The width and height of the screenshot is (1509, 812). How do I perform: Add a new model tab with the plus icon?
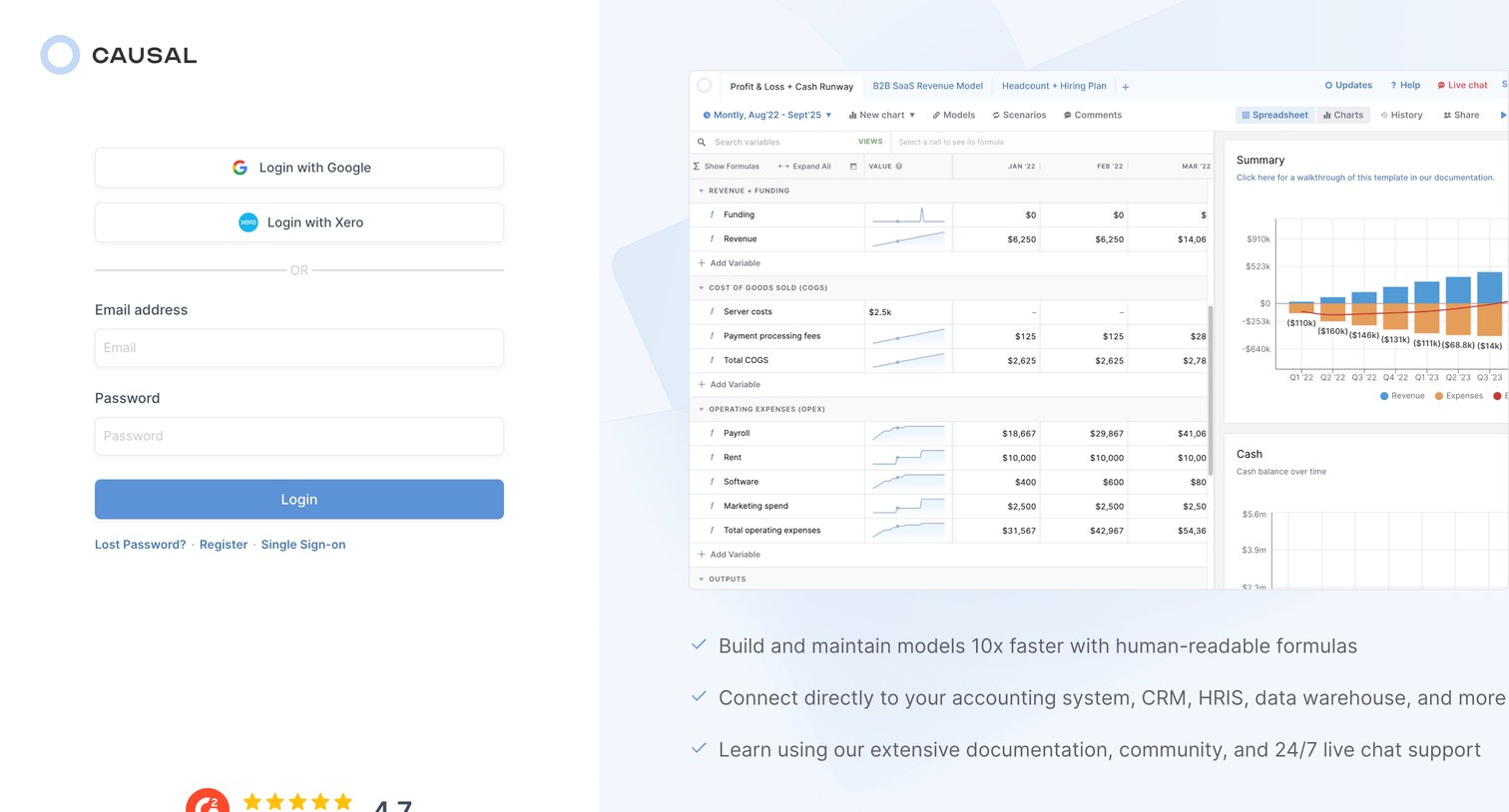1126,87
